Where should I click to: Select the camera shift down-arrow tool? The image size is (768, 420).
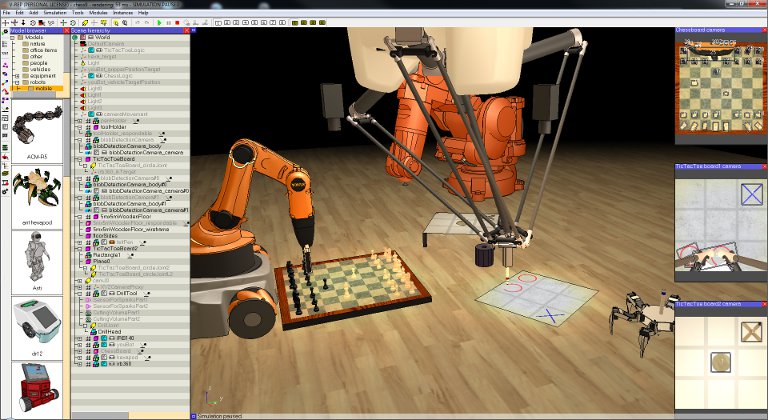coord(24,23)
